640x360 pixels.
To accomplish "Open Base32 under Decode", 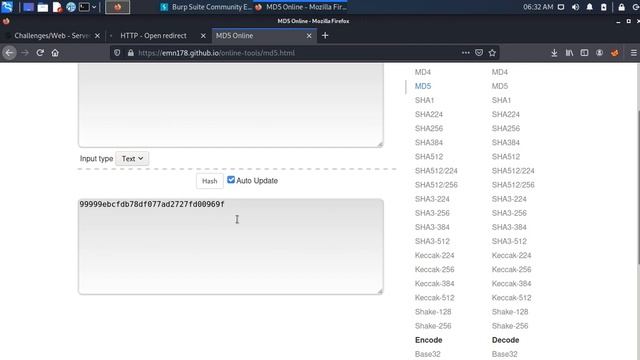I will click(x=504, y=354).
